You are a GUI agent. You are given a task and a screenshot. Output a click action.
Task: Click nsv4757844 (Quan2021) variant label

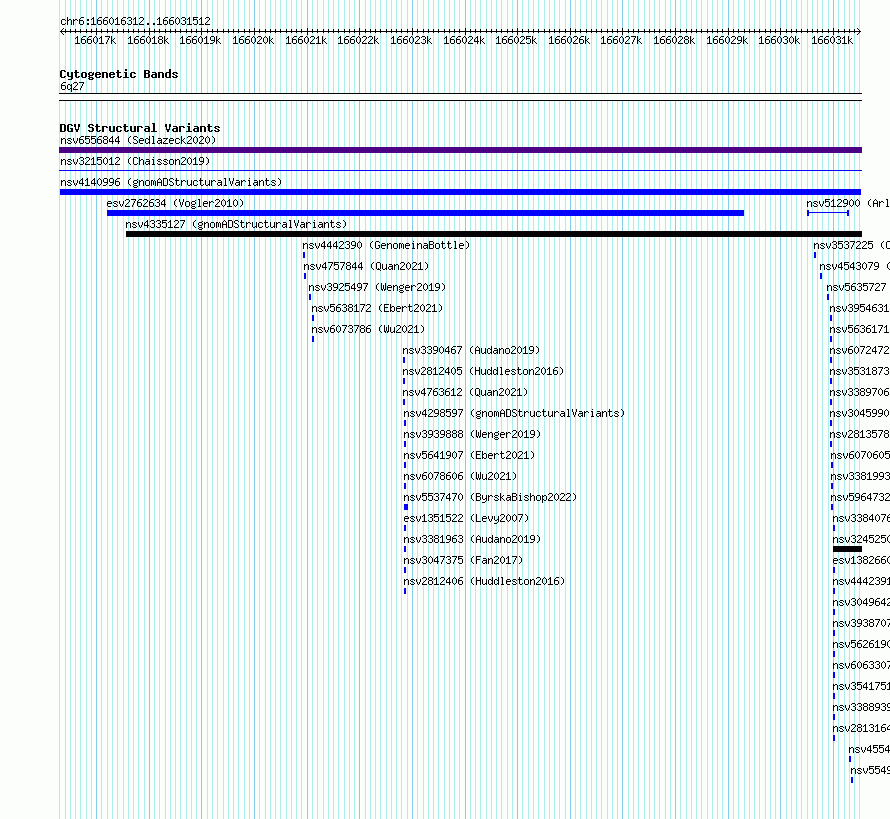(366, 266)
